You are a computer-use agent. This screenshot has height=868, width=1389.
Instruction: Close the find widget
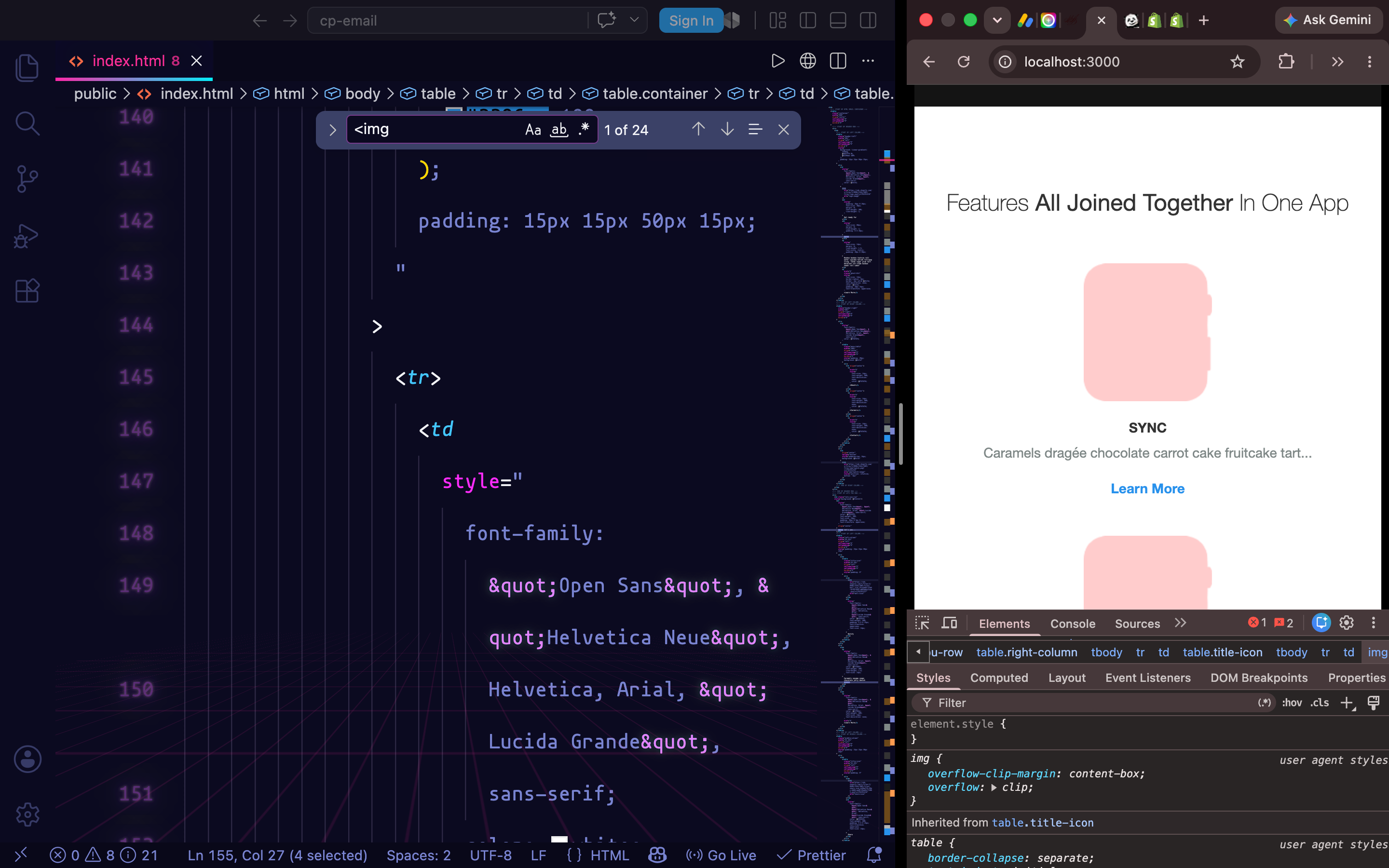click(x=783, y=130)
